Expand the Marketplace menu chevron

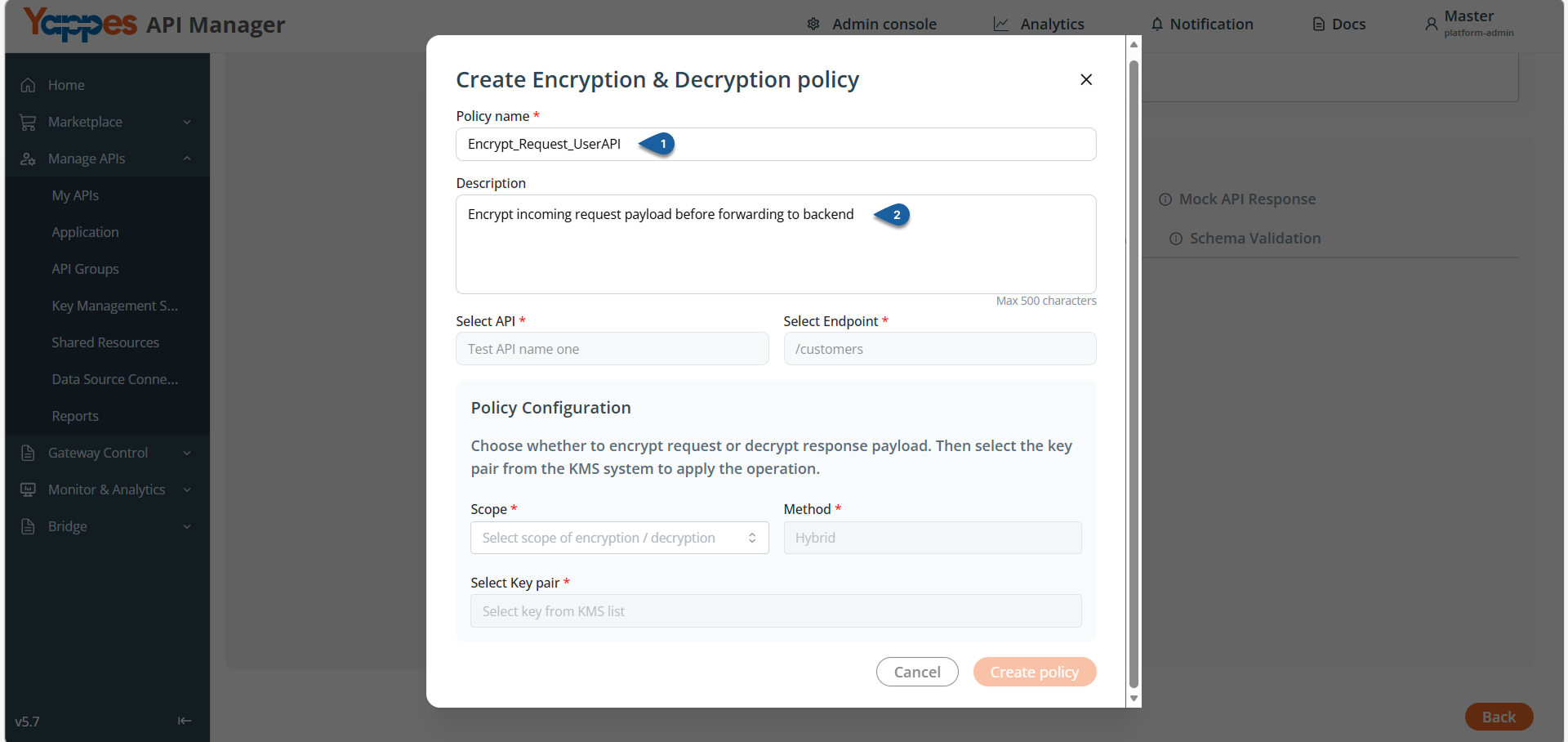(x=187, y=122)
